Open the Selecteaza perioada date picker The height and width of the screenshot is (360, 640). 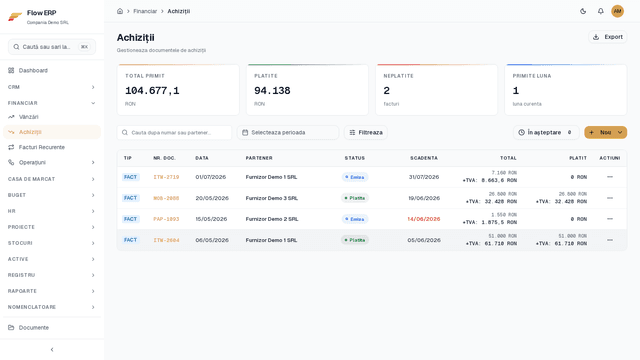tap(288, 133)
